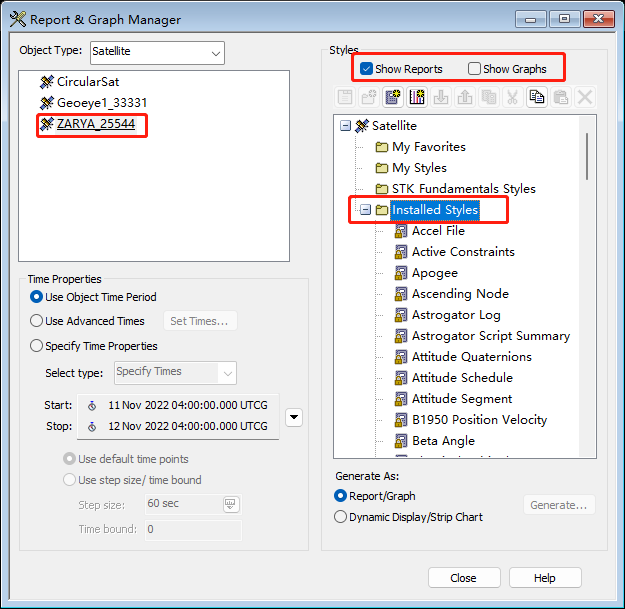Collapse the Satellite root tree node
The image size is (625, 609).
(x=345, y=126)
